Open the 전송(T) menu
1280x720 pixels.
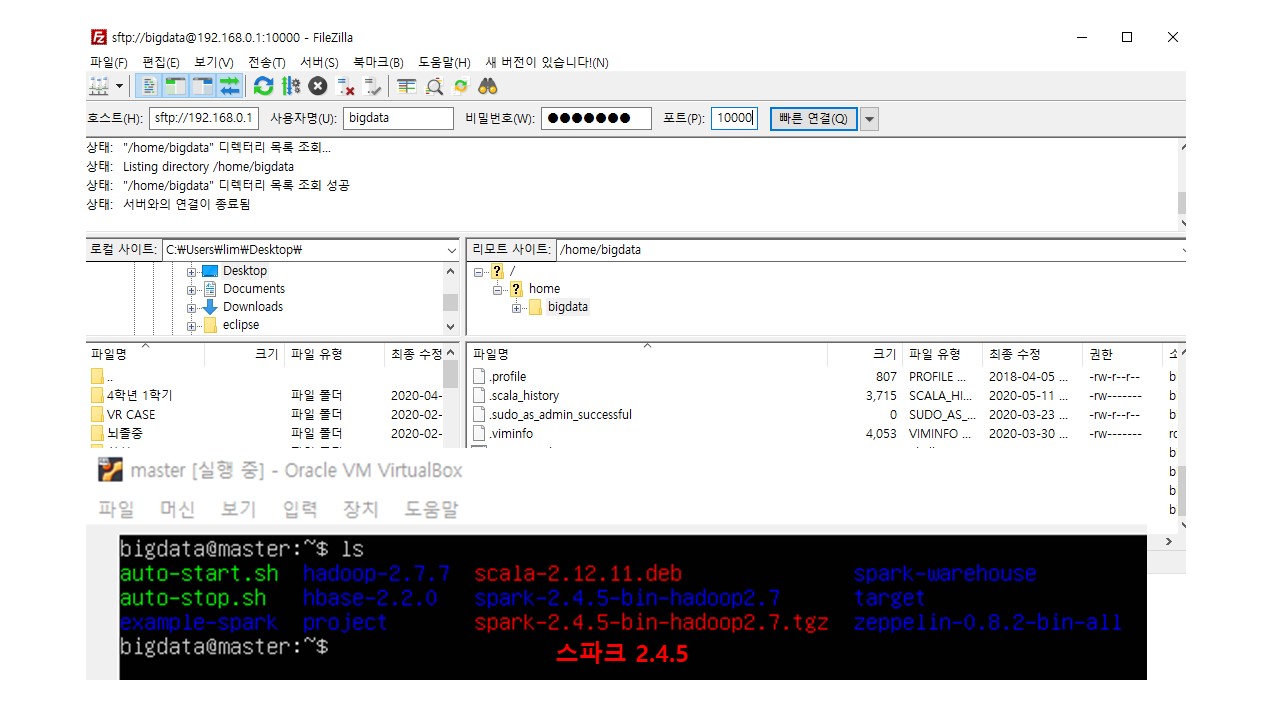click(267, 63)
